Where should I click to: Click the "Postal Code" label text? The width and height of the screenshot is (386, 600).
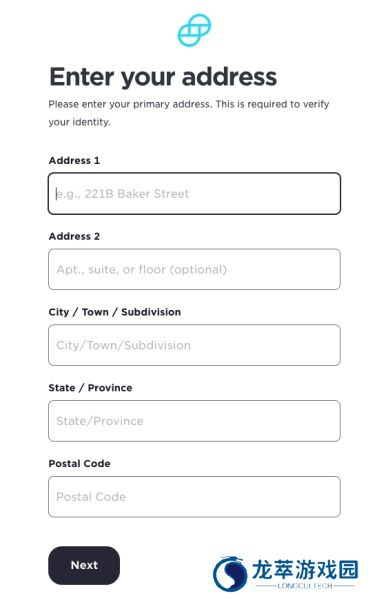click(80, 463)
